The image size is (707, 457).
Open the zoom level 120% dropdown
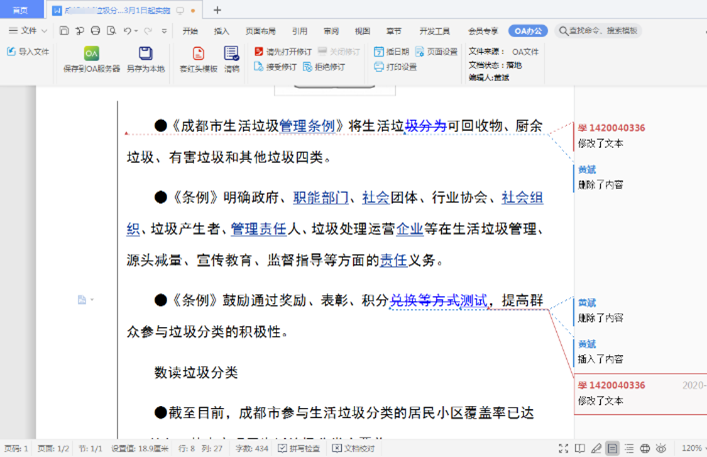click(x=692, y=449)
